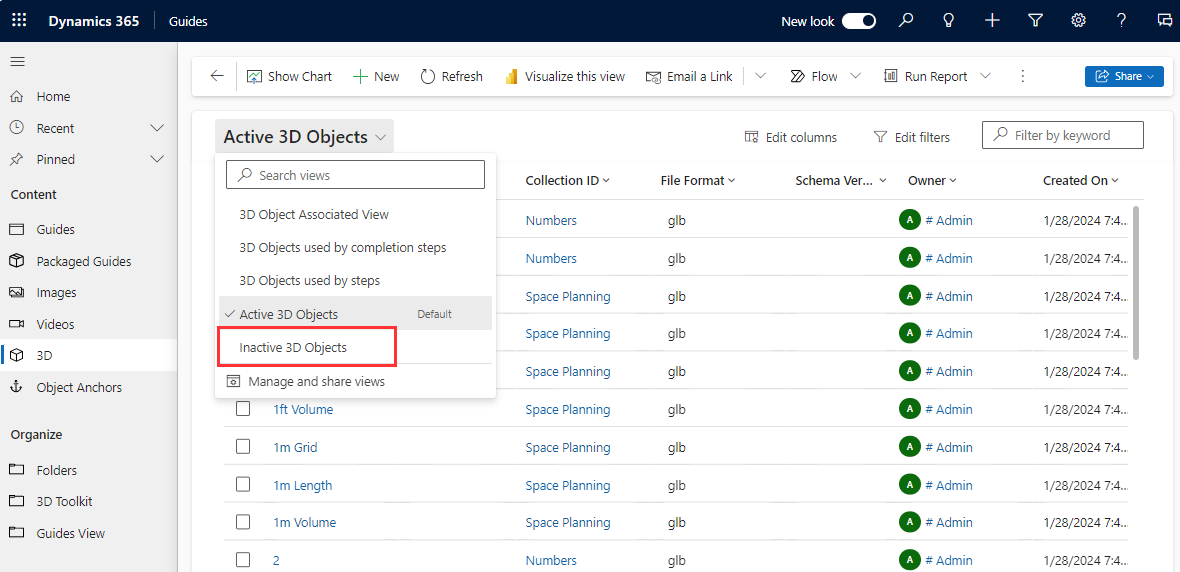Open the app launcher waffle icon
The image size is (1180, 572).
(19, 21)
